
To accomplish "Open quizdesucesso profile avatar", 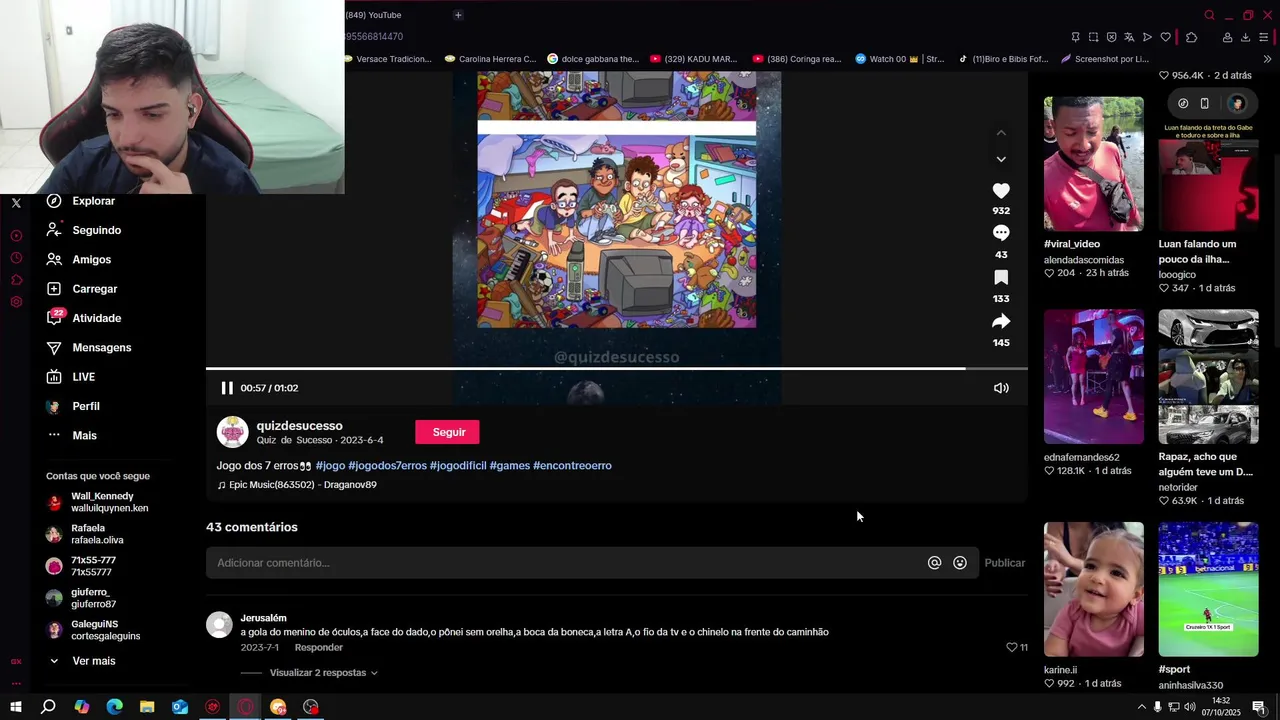I will pyautogui.click(x=233, y=432).
